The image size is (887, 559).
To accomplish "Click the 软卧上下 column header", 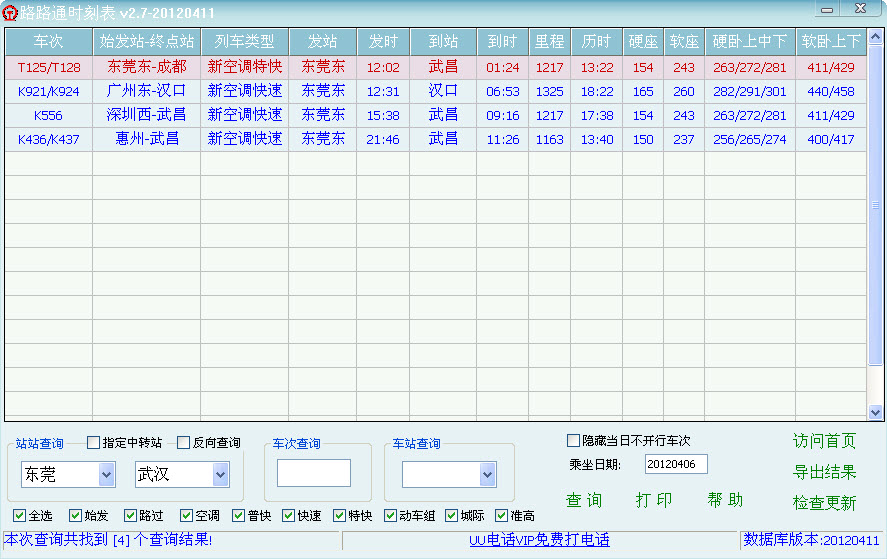I will coord(830,41).
